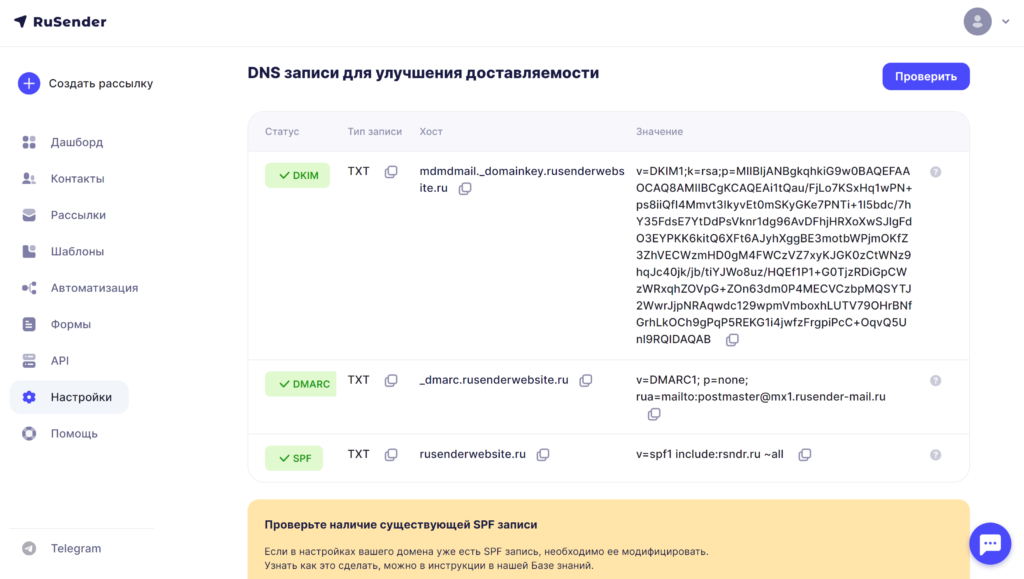
Task: Click the Помощь lifebuoy icon
Action: pos(29,433)
